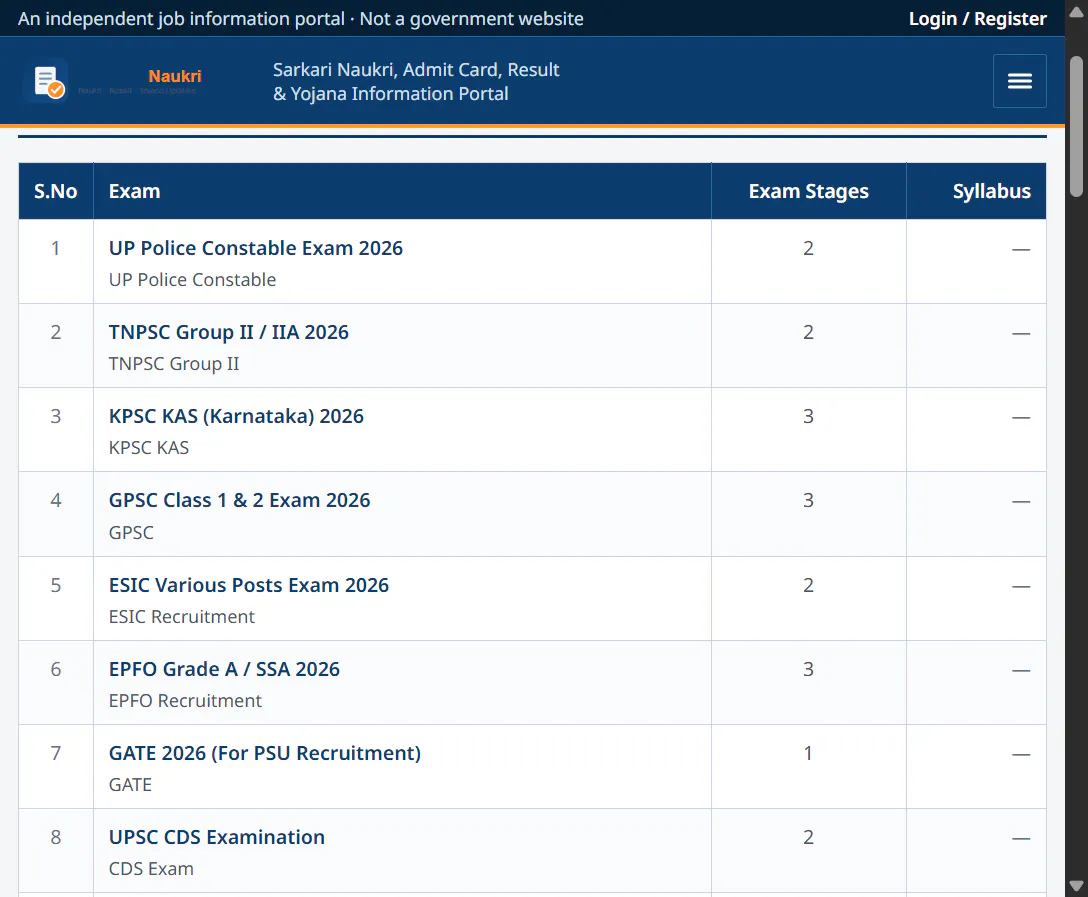Viewport: 1088px width, 897px height.
Task: Open UPSC CDS Examination link
Action: [x=216, y=837]
